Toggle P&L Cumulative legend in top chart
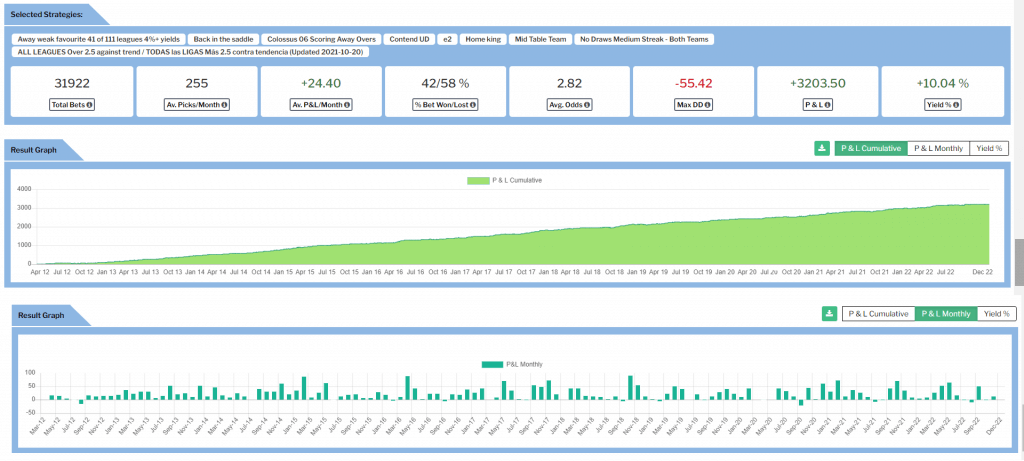 click(504, 181)
